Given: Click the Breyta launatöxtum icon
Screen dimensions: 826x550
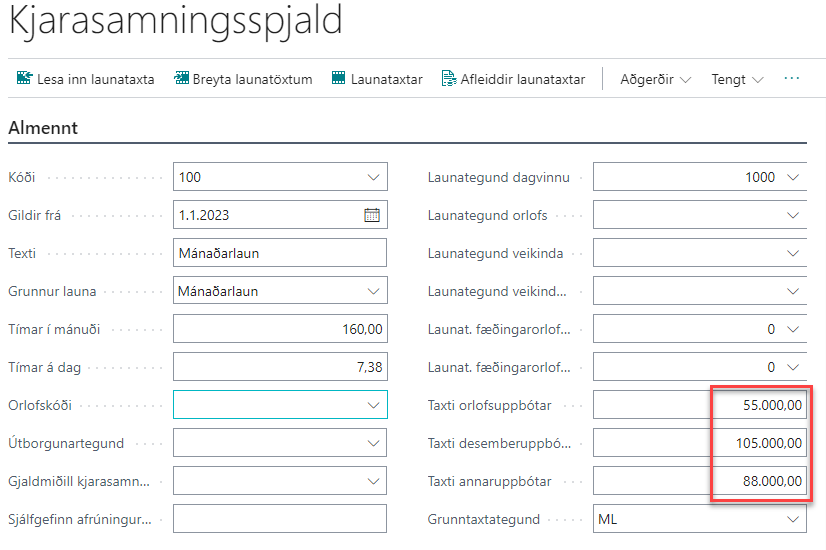Looking at the screenshot, I should coord(181,79).
